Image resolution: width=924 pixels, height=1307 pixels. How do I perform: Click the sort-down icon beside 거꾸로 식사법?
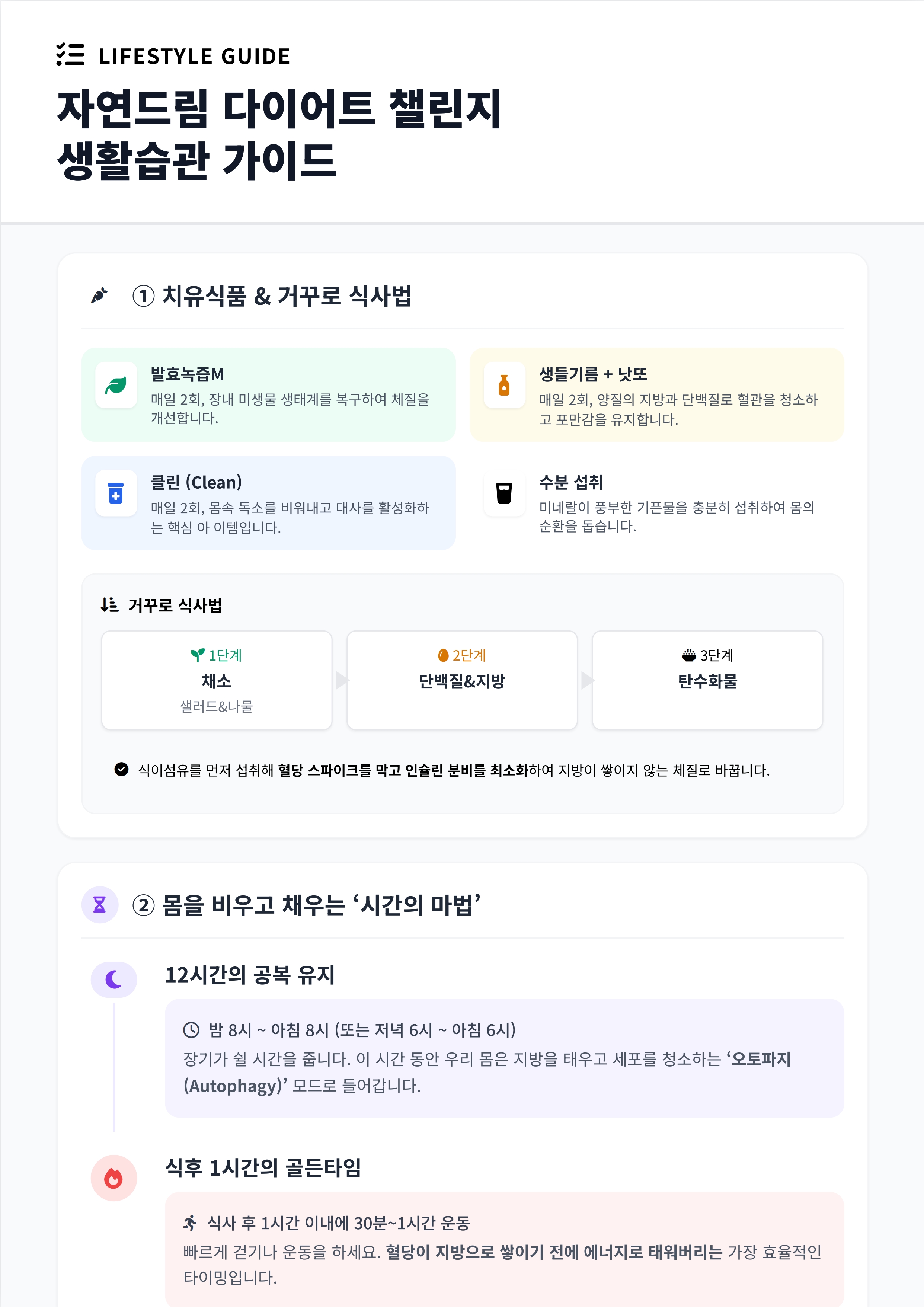tap(109, 604)
